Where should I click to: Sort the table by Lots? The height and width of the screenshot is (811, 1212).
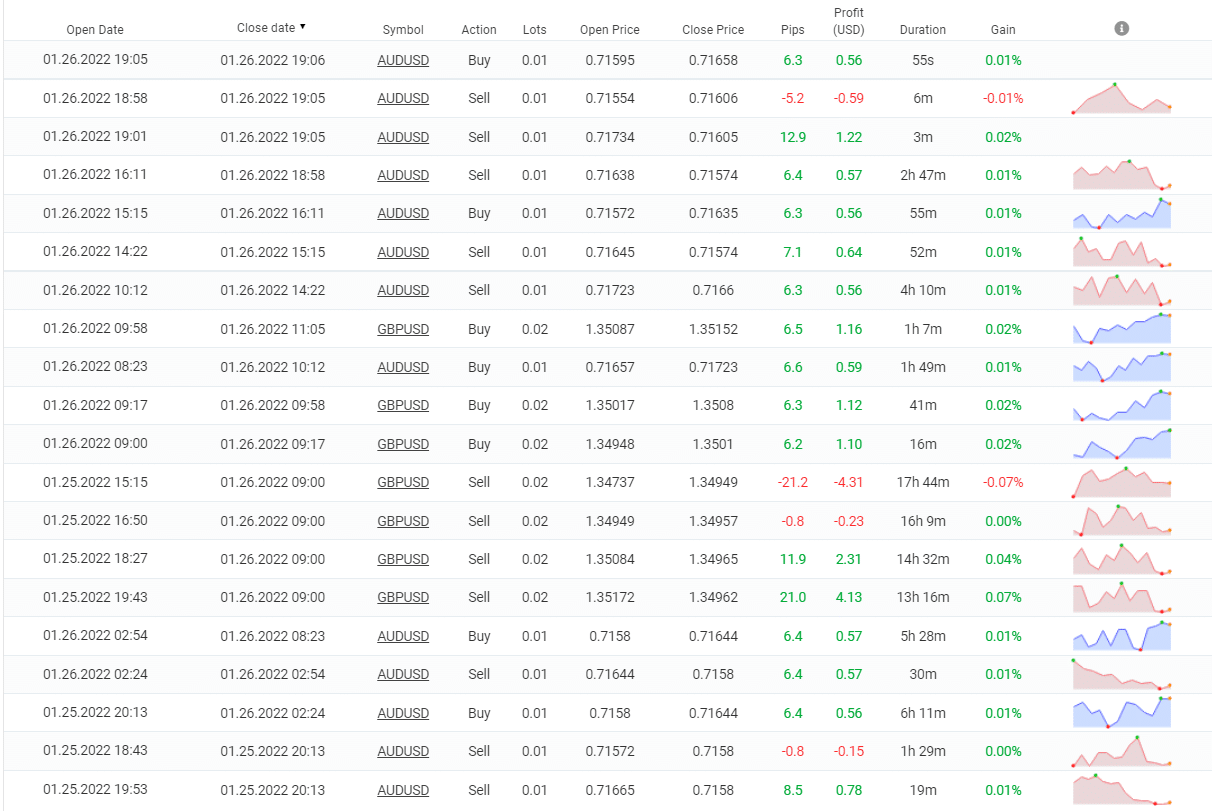[x=534, y=29]
